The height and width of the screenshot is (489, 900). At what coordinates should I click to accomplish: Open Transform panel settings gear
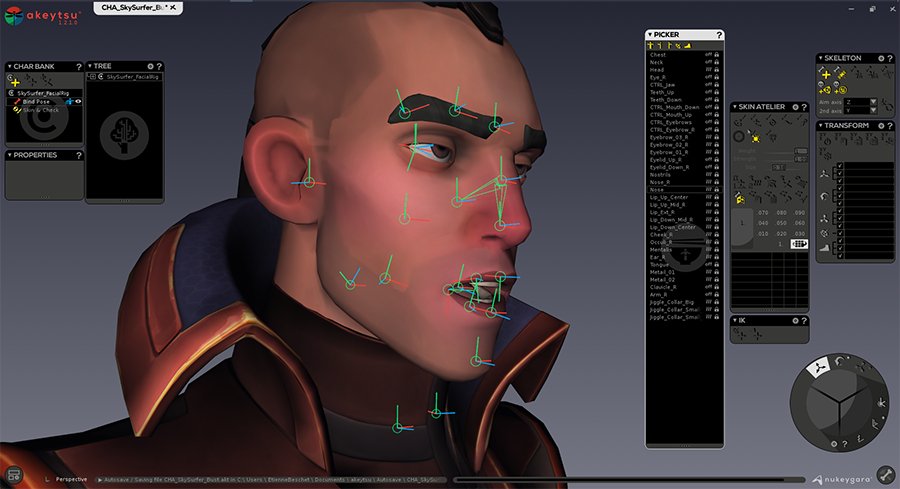tap(881, 126)
